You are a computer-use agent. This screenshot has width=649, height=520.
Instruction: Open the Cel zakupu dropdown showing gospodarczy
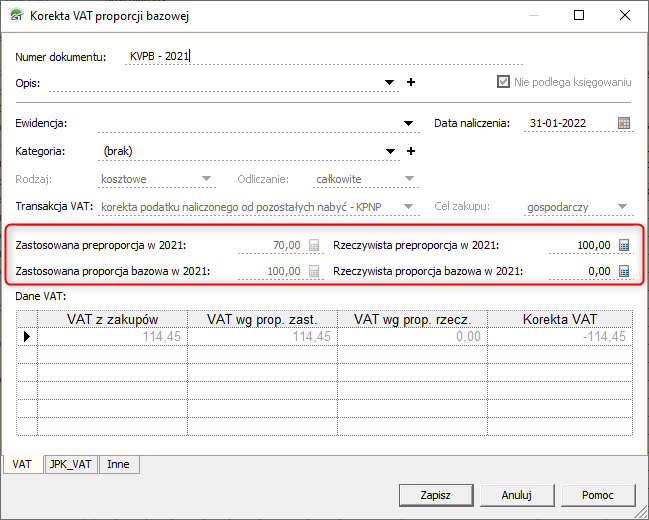coord(622,207)
